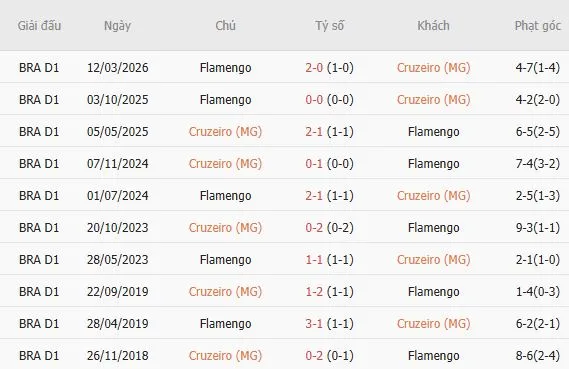Screen dimensions: 569x369
Task: Click the Ngày column header
Action: click(x=117, y=26)
